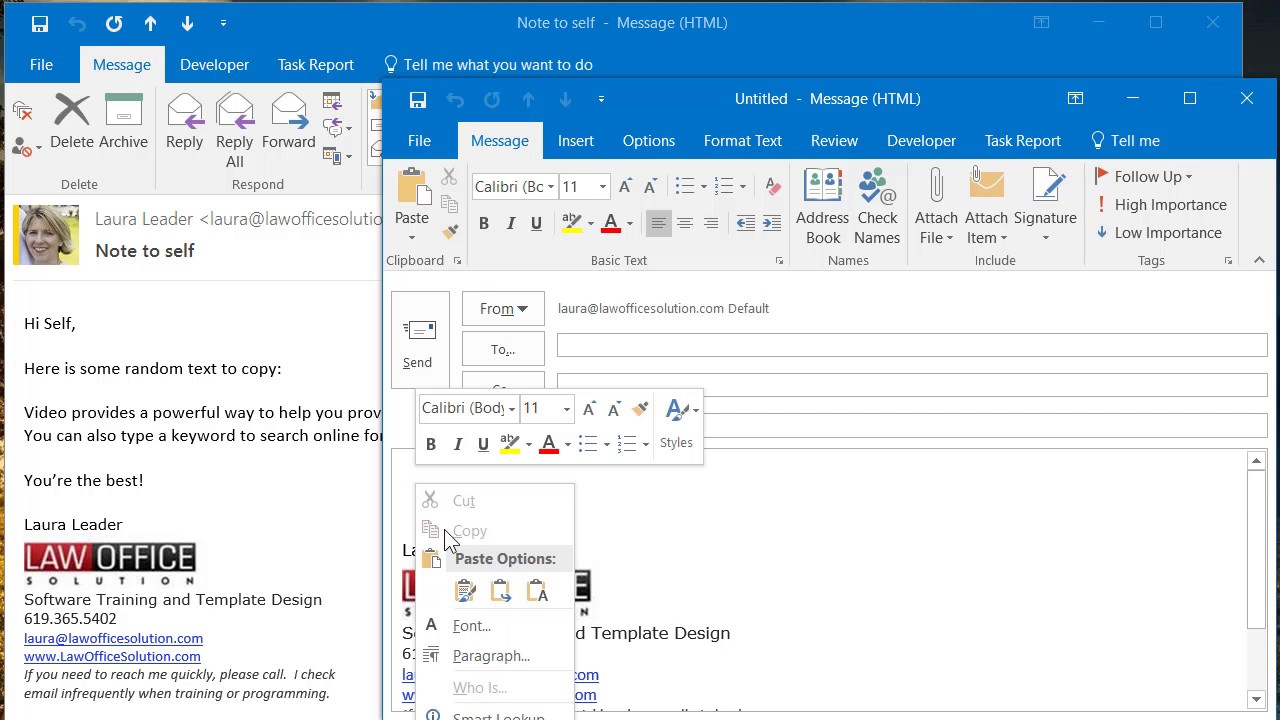Apply numbering from the ribbon Basic Text group
This screenshot has width=1280, height=720.
tap(724, 187)
